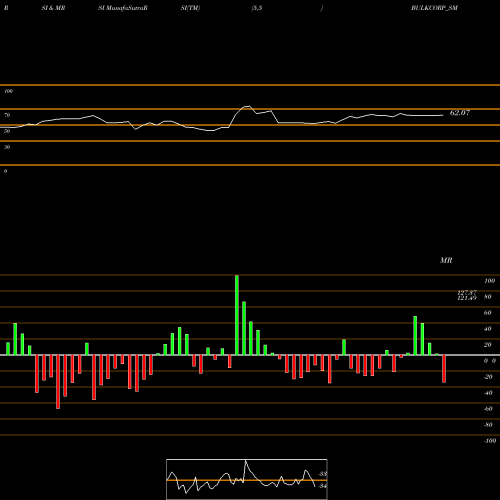Click the MR axis -20 label
This screenshot has height=500, width=500.
coord(488,377)
